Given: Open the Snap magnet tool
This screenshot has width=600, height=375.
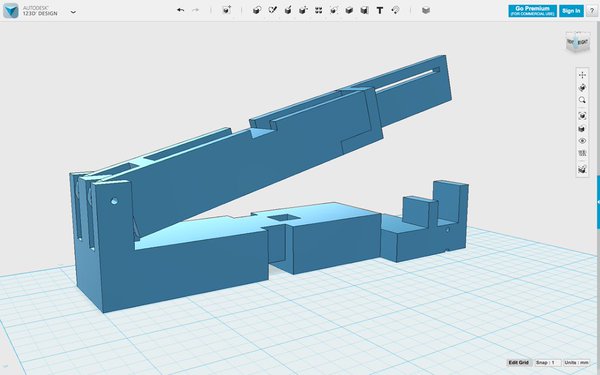Looking at the screenshot, I should coord(395,10).
